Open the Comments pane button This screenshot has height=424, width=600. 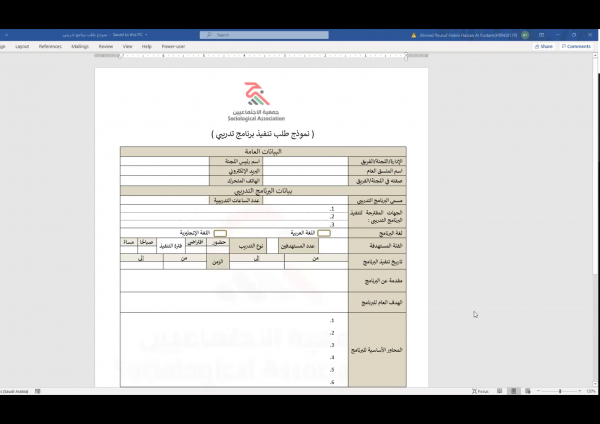pyautogui.click(x=576, y=46)
